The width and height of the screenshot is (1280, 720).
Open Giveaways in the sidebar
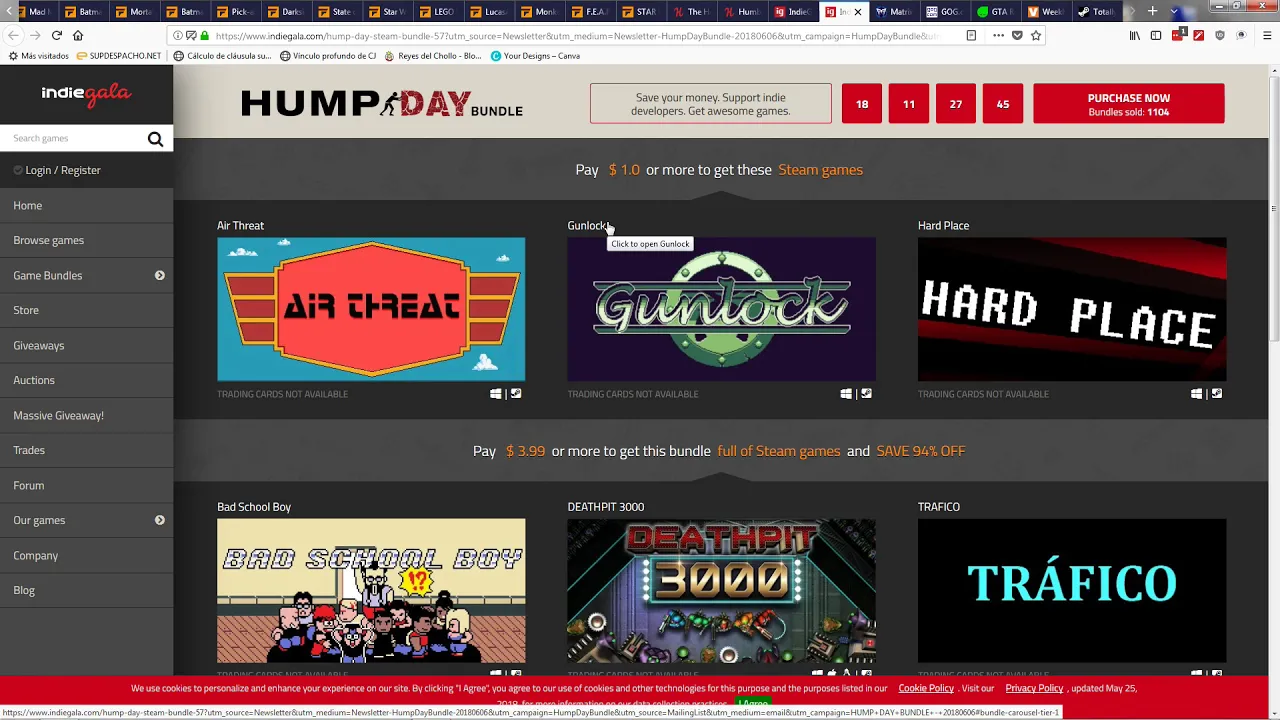point(39,345)
